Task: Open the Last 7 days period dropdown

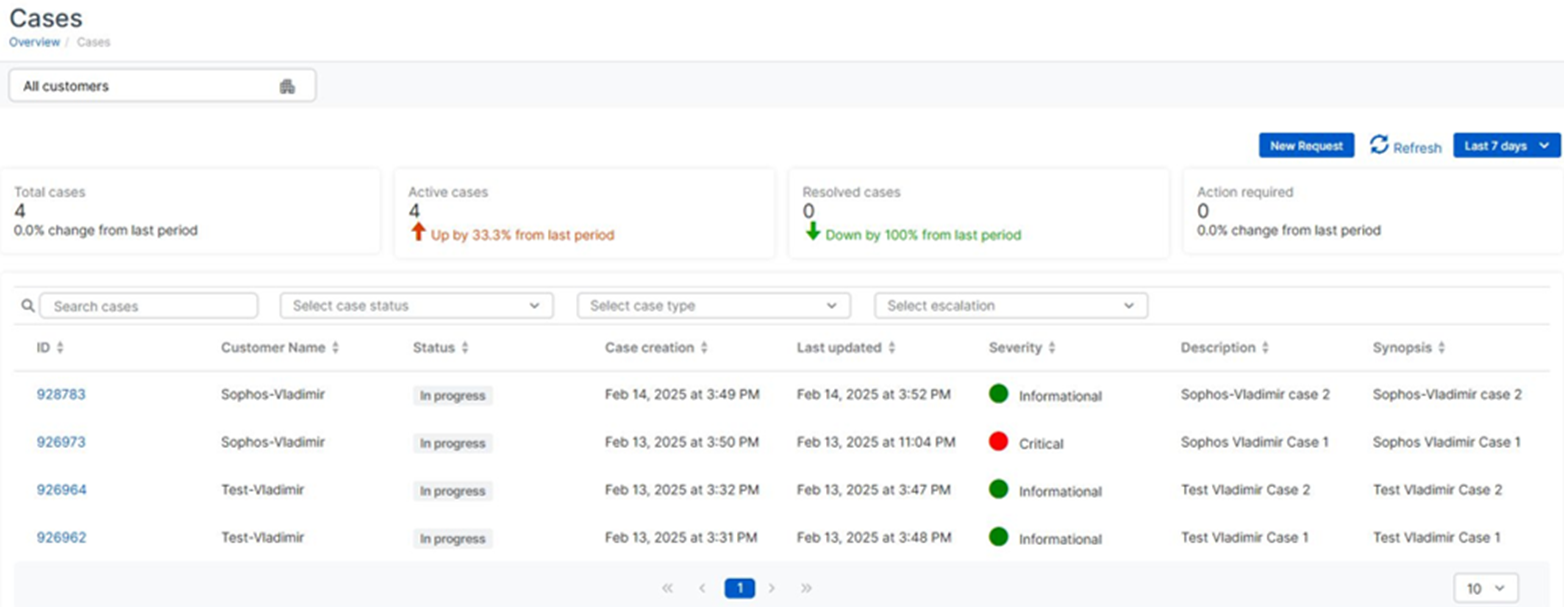Action: click(1506, 146)
